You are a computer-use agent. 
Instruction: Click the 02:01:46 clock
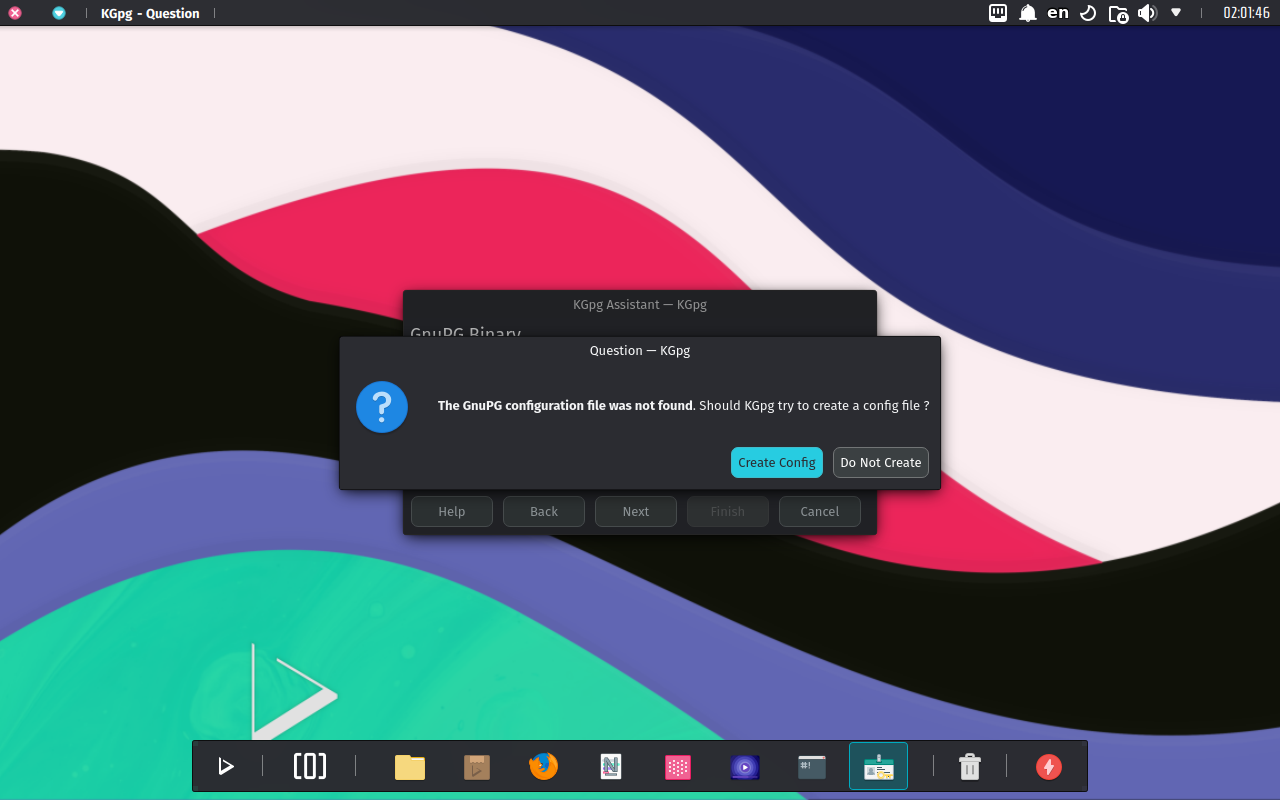coord(1246,13)
